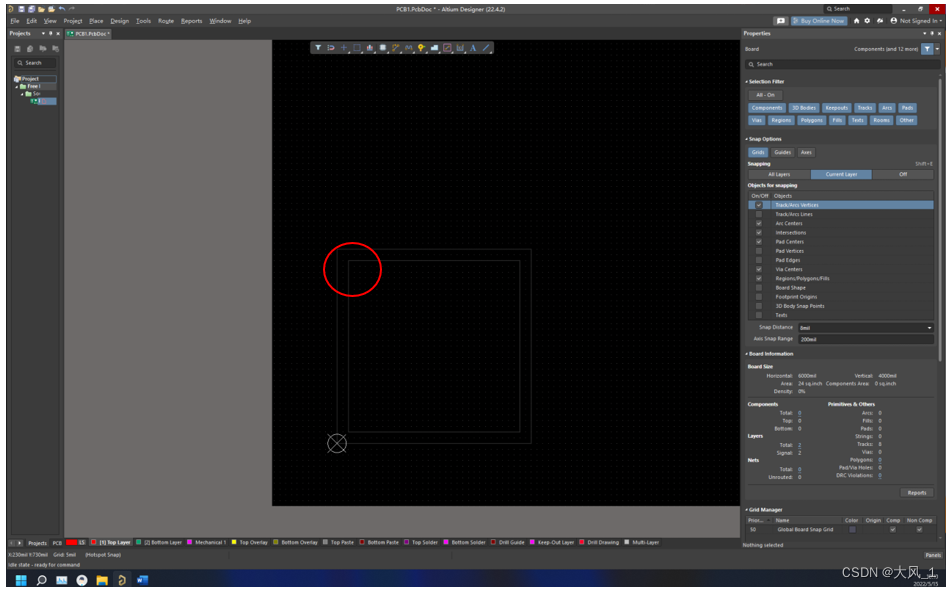The width and height of the screenshot is (952, 589).
Task: Open the Place menu
Action: coord(96,21)
